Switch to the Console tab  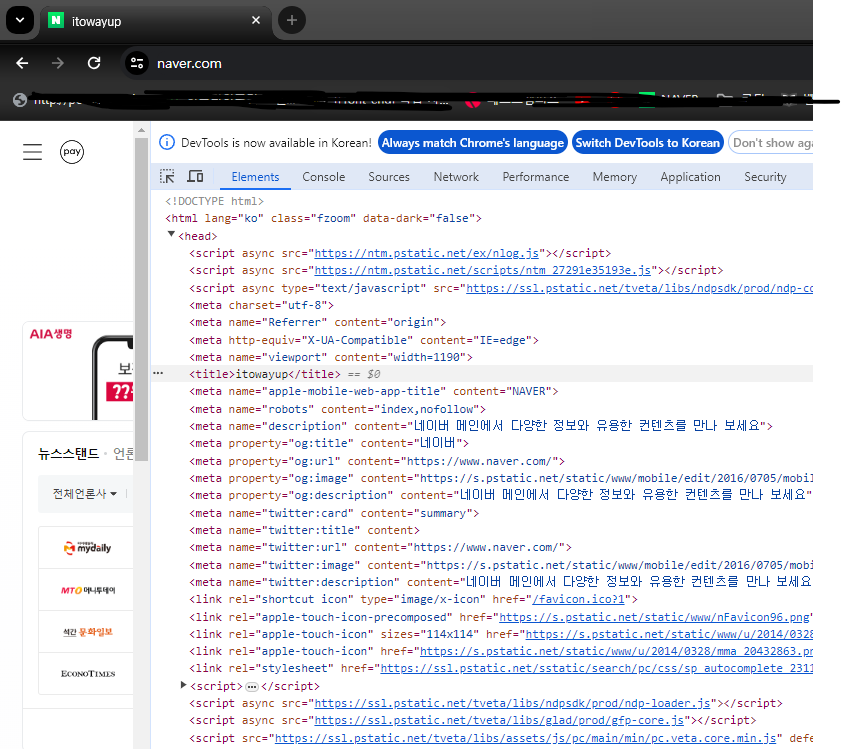tap(323, 177)
